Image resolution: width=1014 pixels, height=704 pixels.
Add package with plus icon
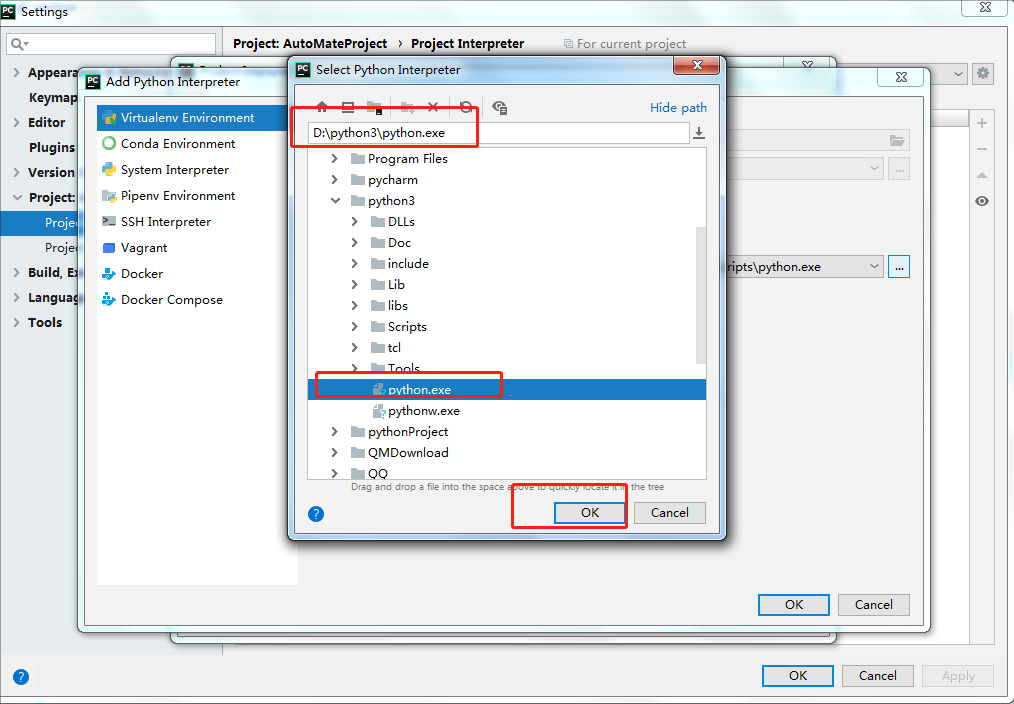point(982,123)
